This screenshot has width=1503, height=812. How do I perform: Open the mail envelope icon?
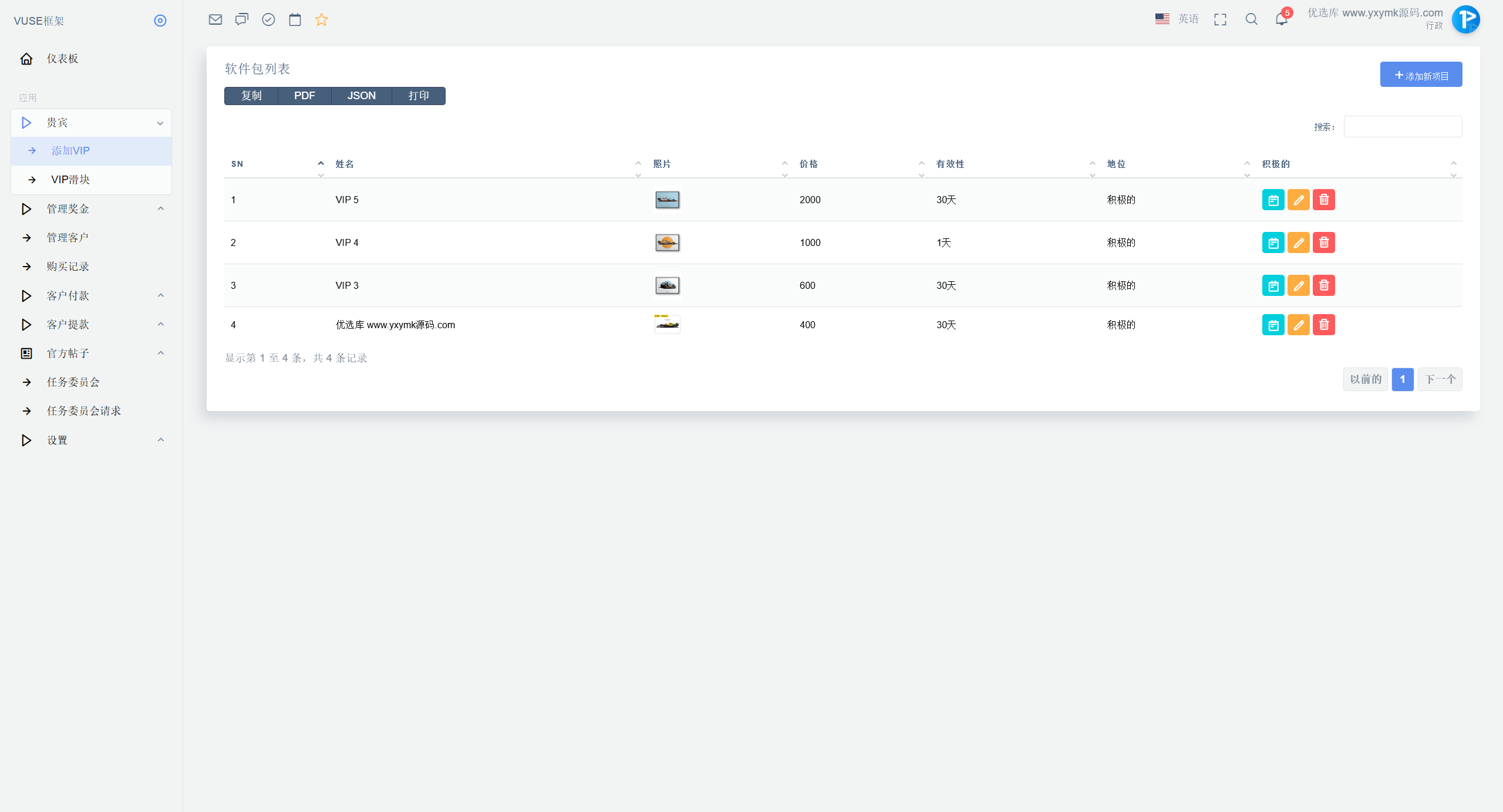point(215,19)
